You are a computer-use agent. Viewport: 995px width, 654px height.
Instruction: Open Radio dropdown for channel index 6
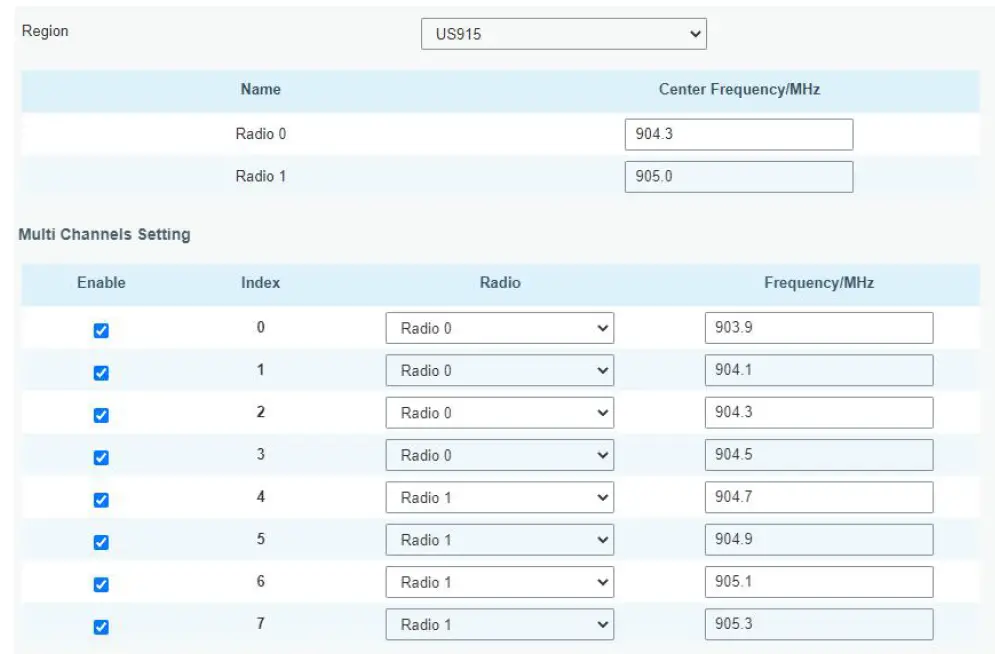click(x=499, y=582)
